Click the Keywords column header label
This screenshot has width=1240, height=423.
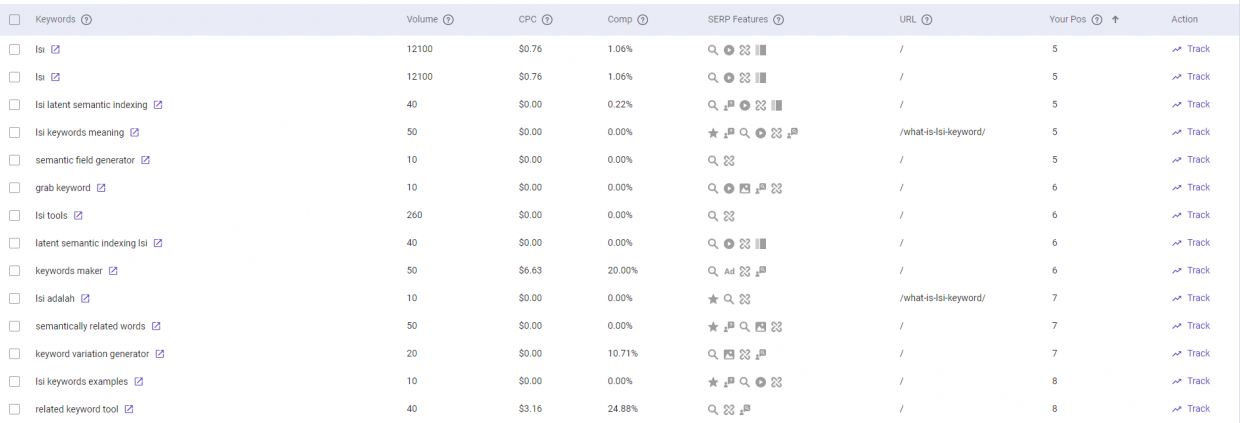55,20
